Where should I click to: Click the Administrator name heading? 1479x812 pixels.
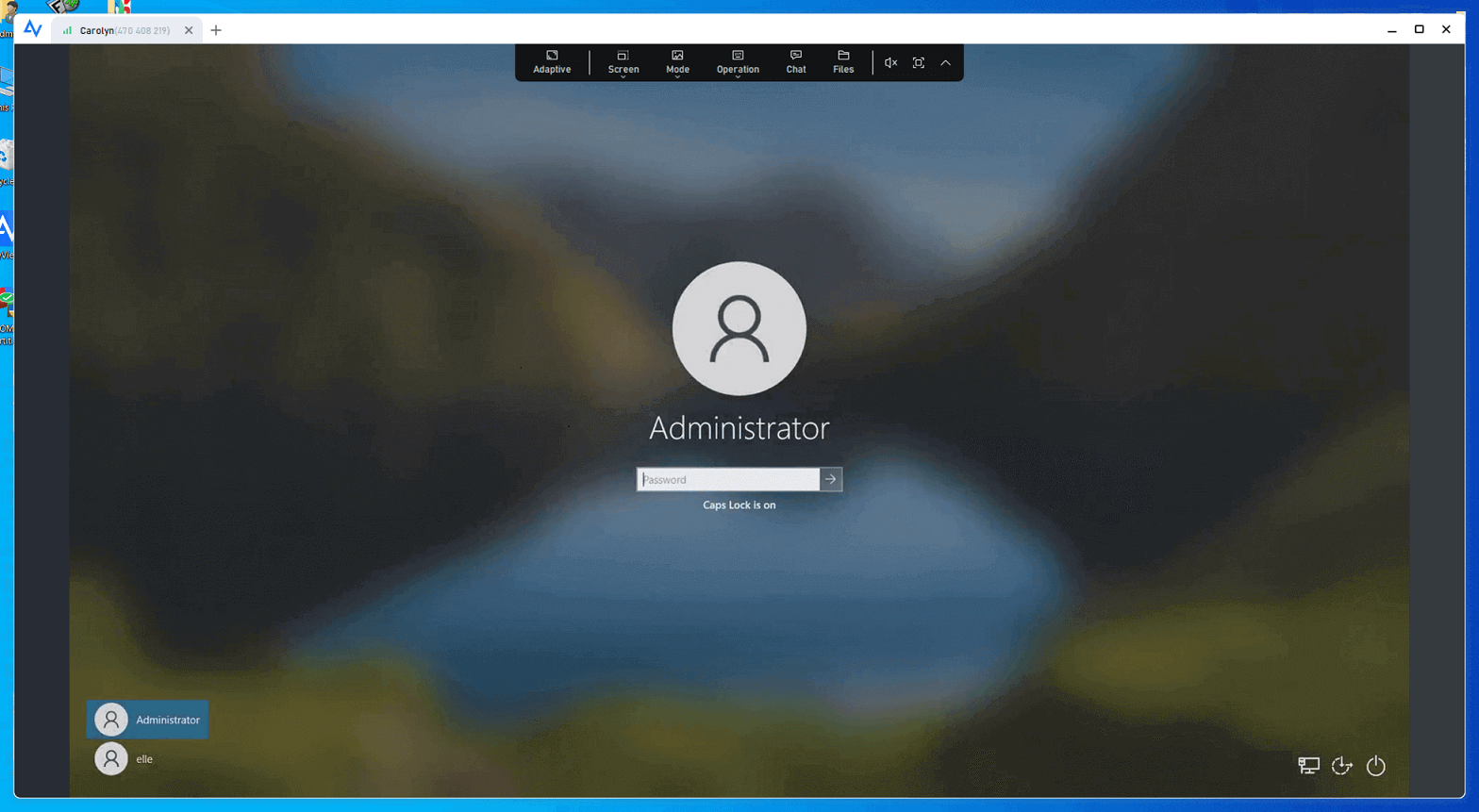[x=739, y=428]
